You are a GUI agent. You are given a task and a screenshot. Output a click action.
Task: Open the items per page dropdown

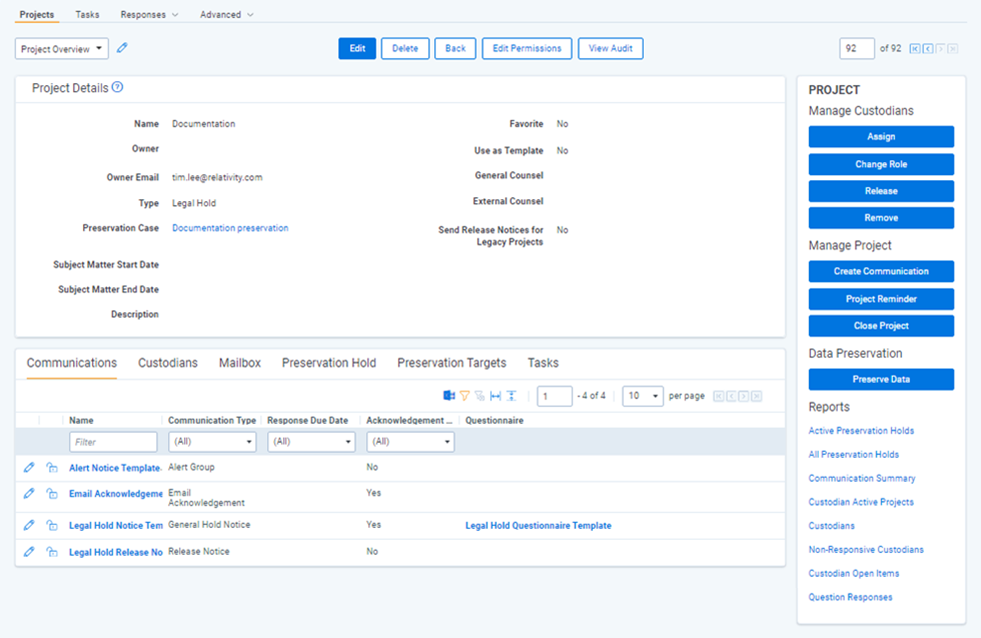click(643, 396)
